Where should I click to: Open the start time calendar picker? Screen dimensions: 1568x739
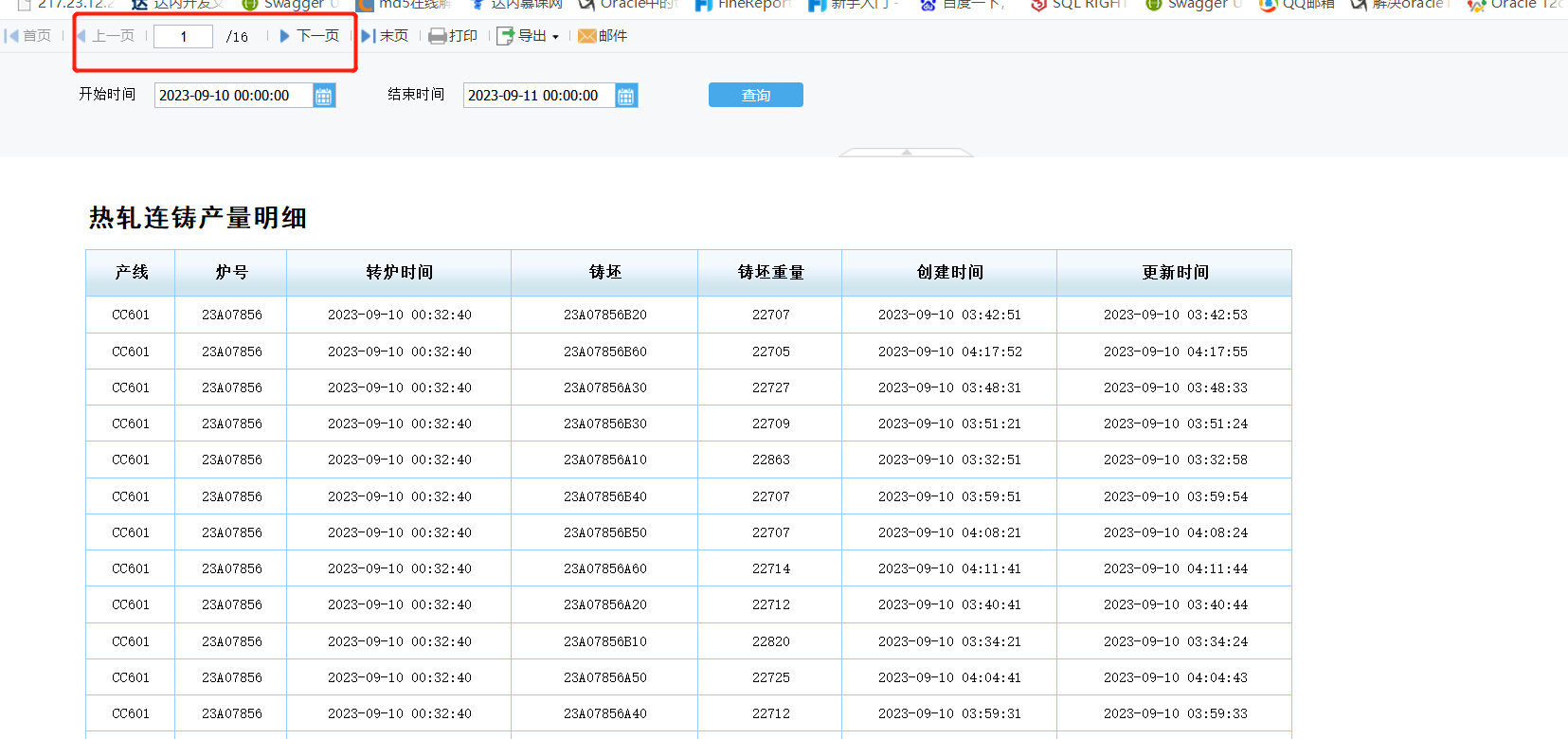point(324,96)
